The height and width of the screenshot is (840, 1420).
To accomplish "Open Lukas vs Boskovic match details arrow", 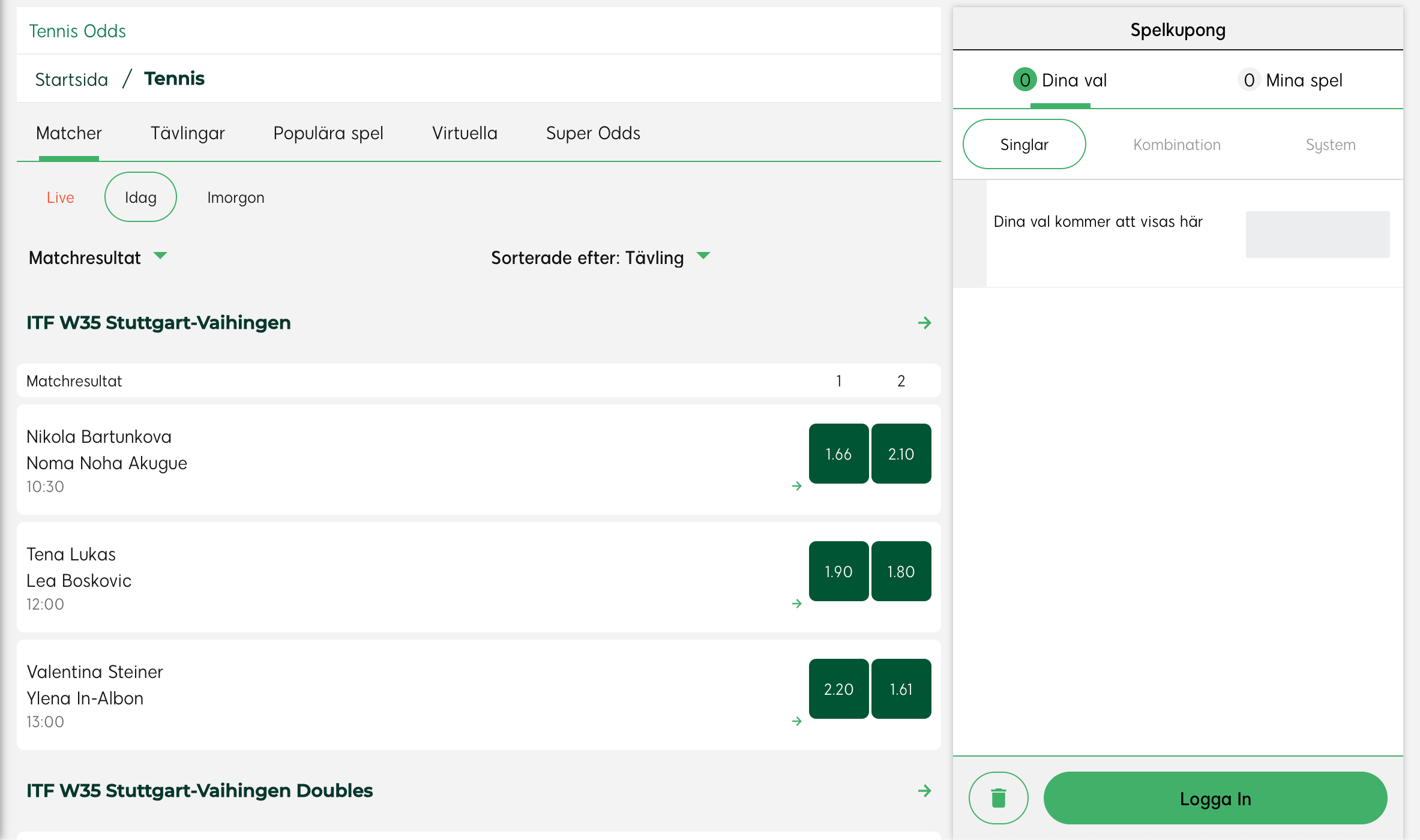I will (797, 604).
